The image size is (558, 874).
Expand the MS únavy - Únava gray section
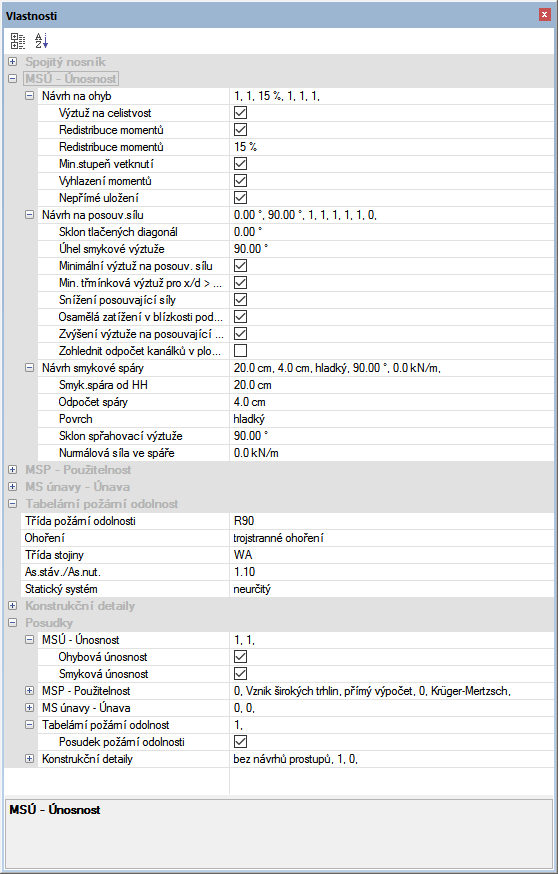(13, 487)
